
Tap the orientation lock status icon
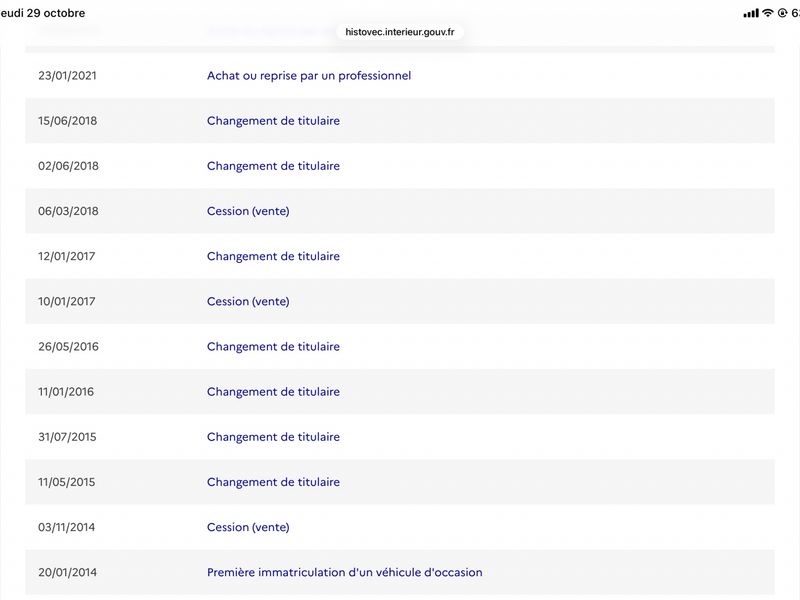(x=783, y=13)
